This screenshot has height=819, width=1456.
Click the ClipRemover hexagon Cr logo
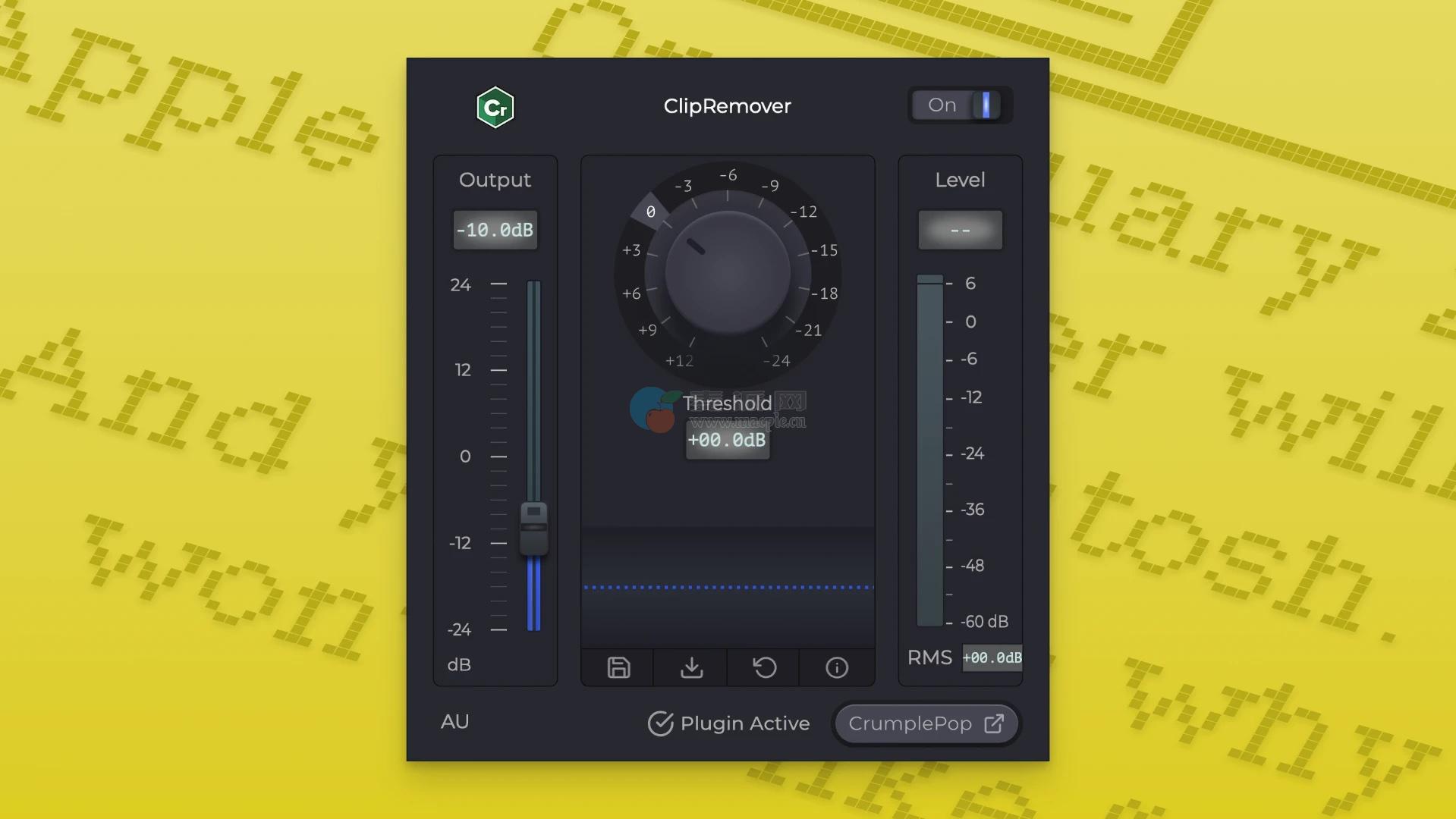point(495,108)
